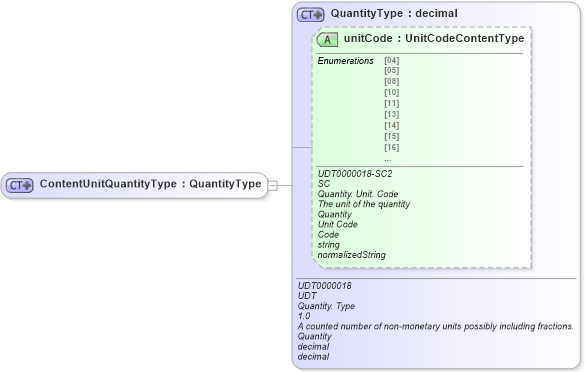This screenshot has height=372, width=585.
Task: Click the 'Unit Code' annotation line
Action: click(x=338, y=224)
